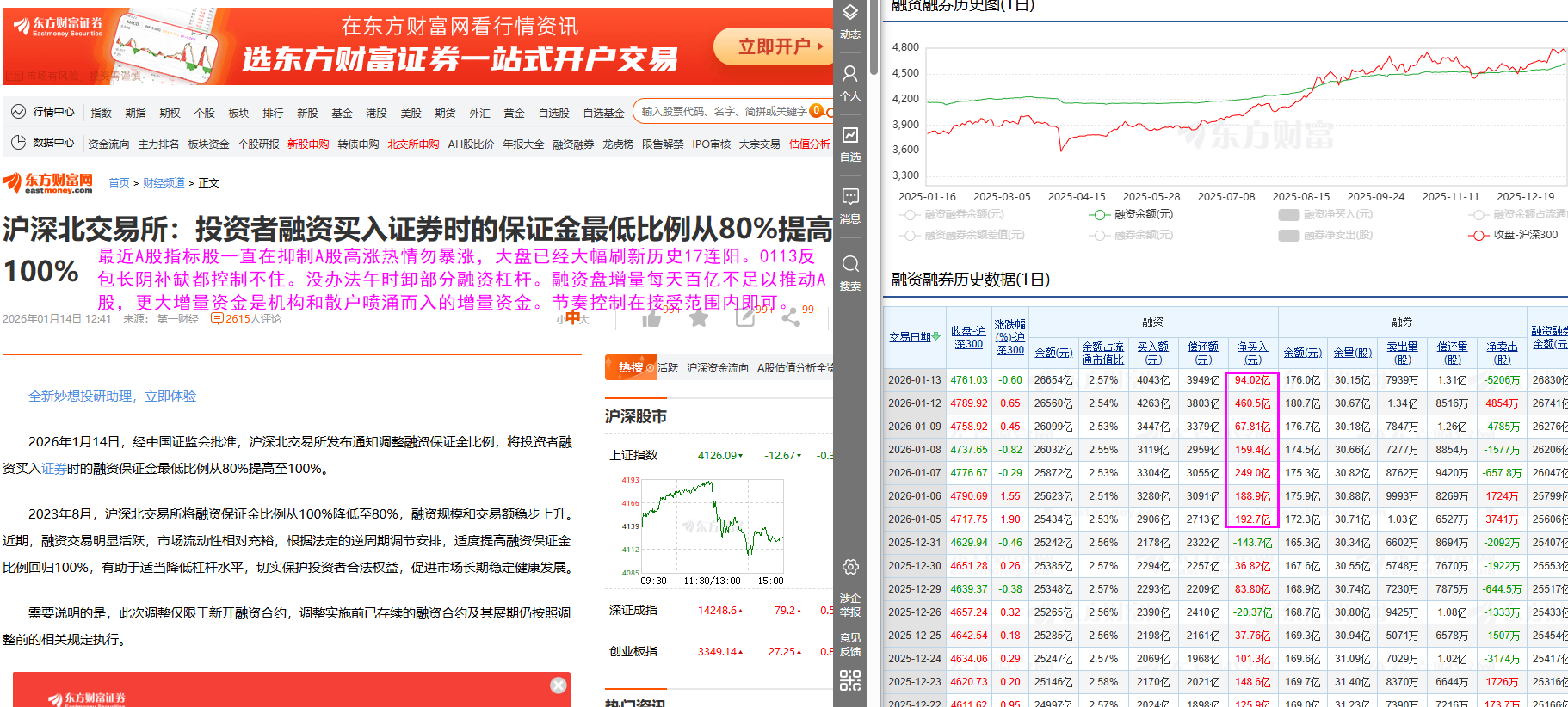Image resolution: width=1568 pixels, height=707 pixels.
Task: Sort table by 买入额(元) header
Action: [x=1153, y=353]
